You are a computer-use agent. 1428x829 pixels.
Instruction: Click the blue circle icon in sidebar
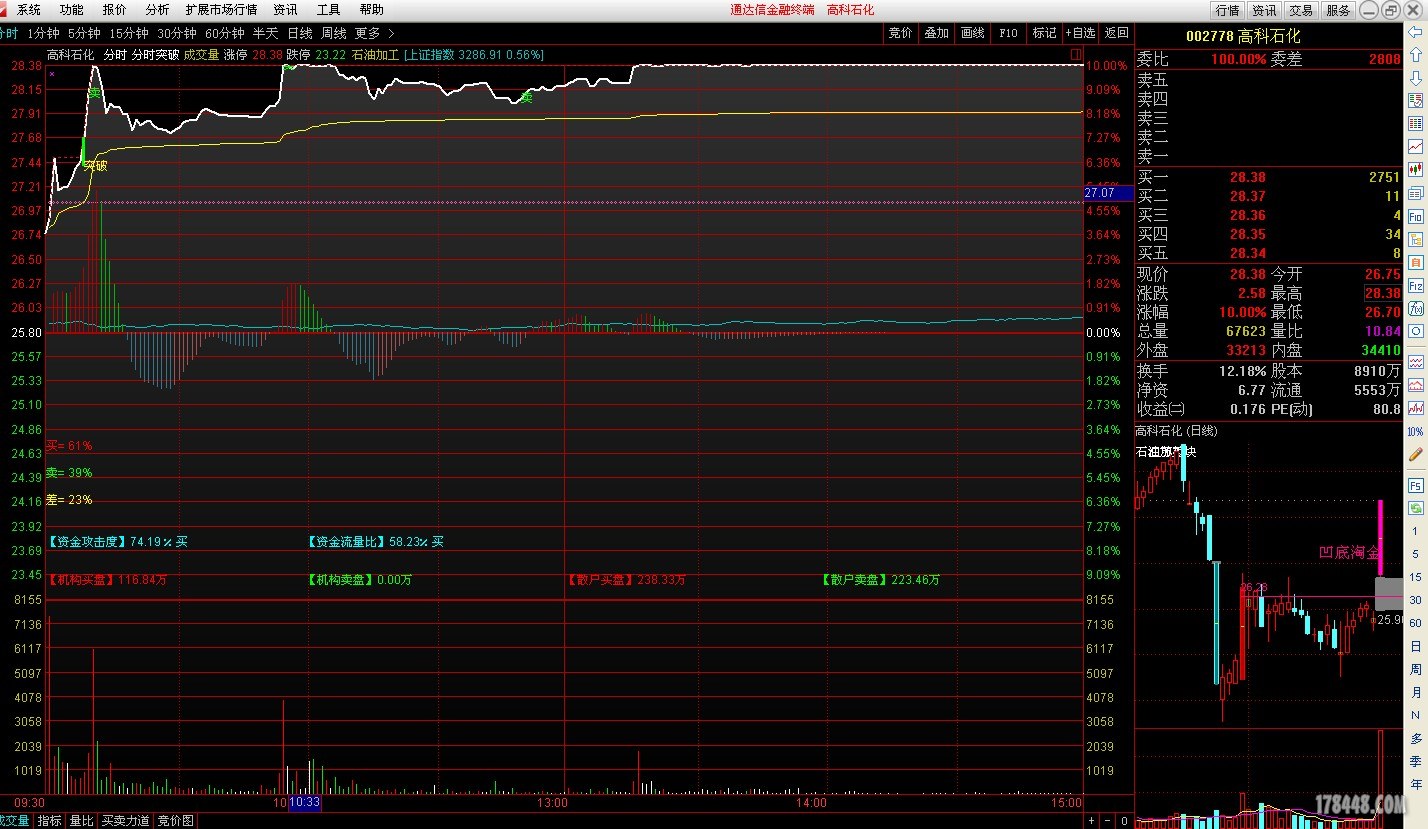1415,331
